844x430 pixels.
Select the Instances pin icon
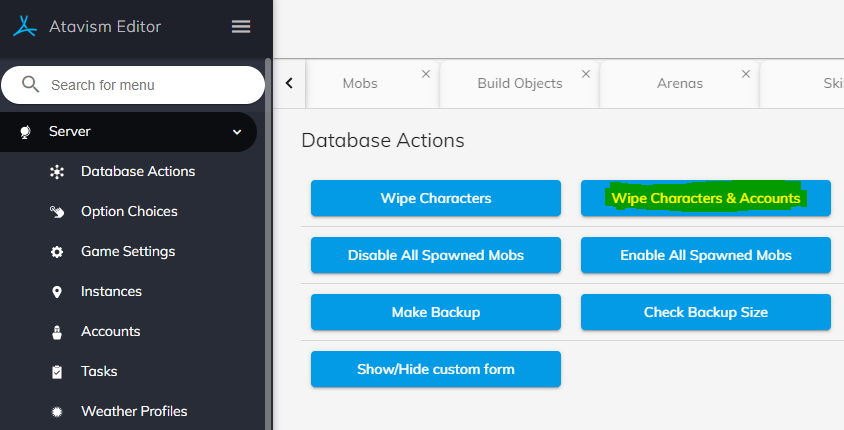pos(57,292)
